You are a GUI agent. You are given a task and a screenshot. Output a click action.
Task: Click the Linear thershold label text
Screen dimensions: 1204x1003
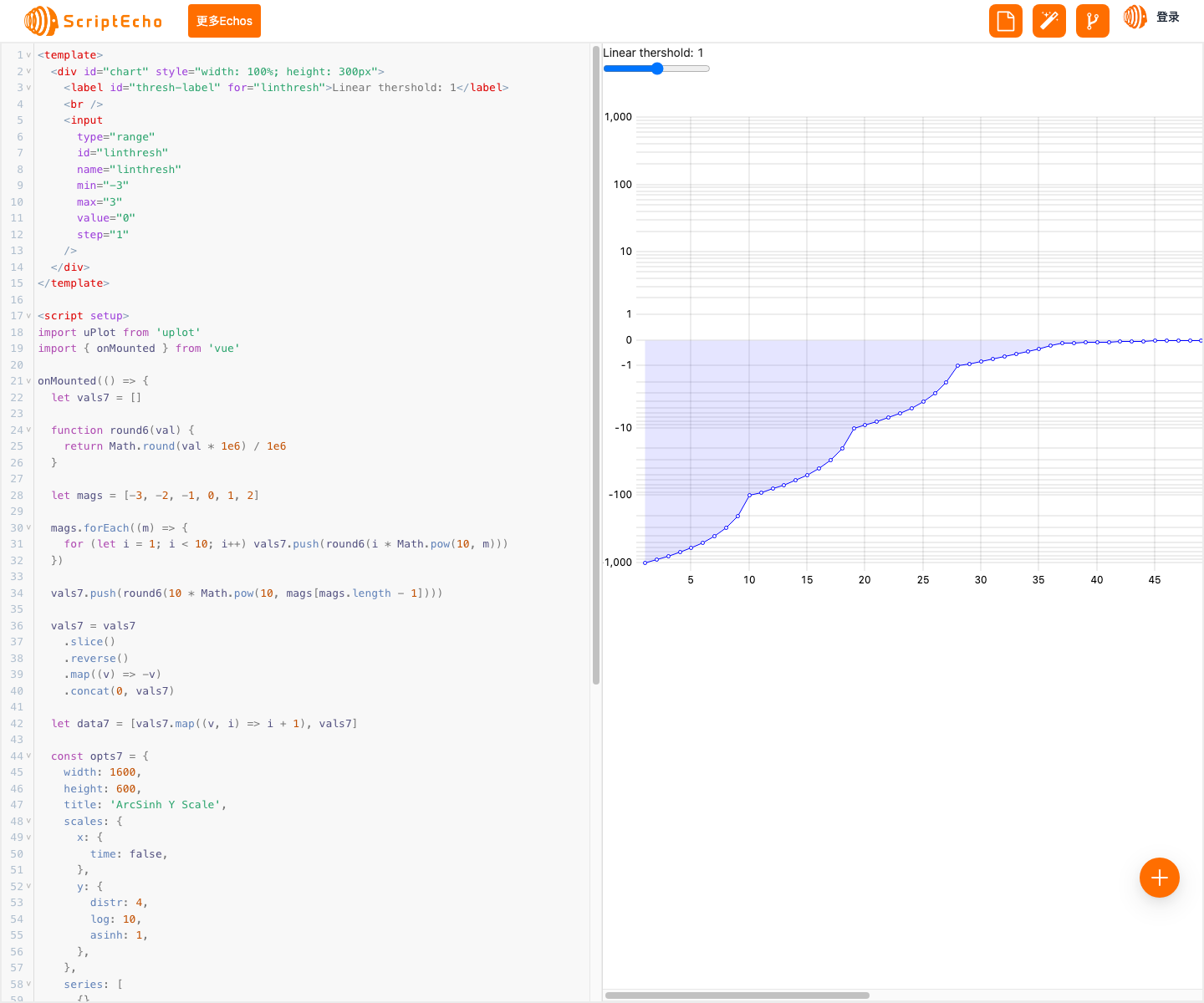pyautogui.click(x=653, y=53)
